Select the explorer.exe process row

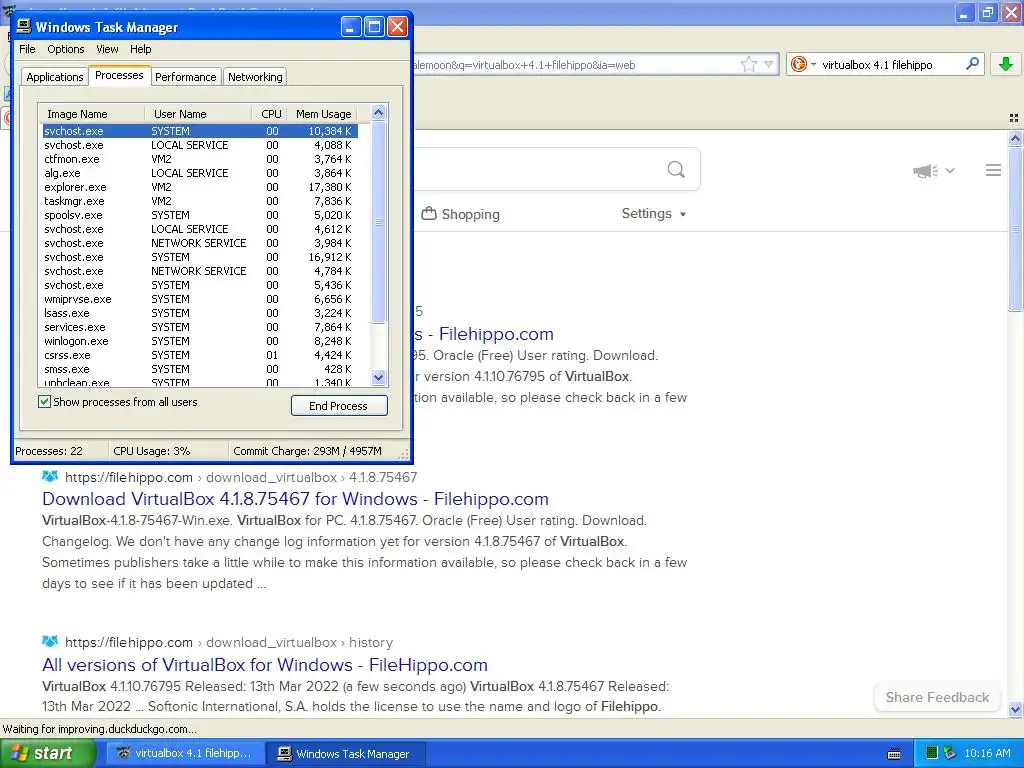(199, 187)
